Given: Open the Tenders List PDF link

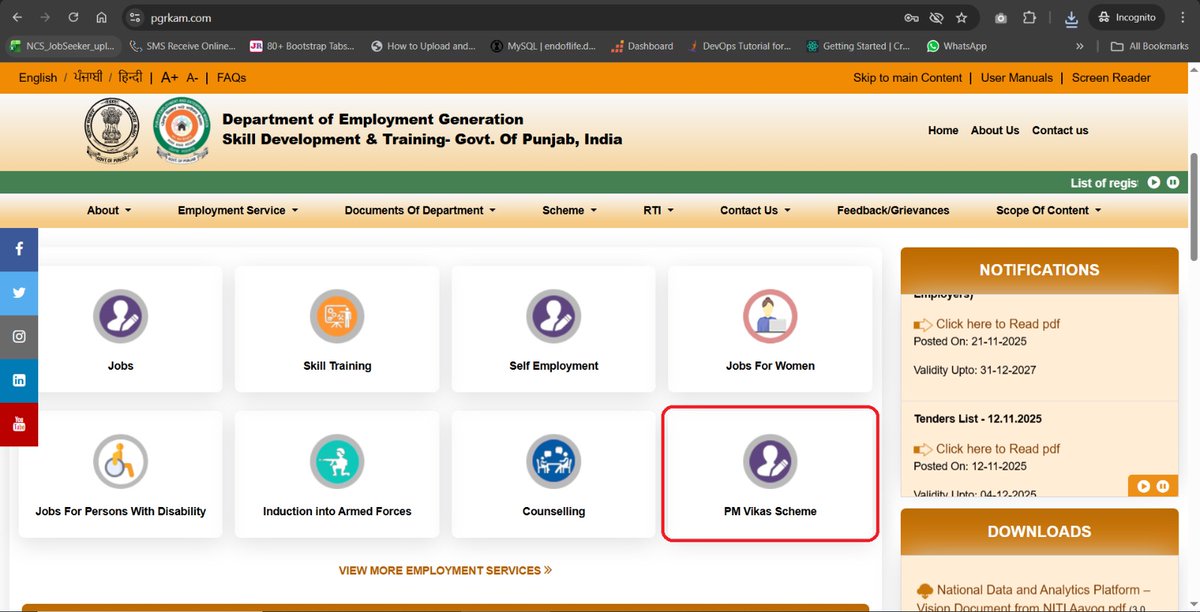Looking at the screenshot, I should click(x=996, y=448).
